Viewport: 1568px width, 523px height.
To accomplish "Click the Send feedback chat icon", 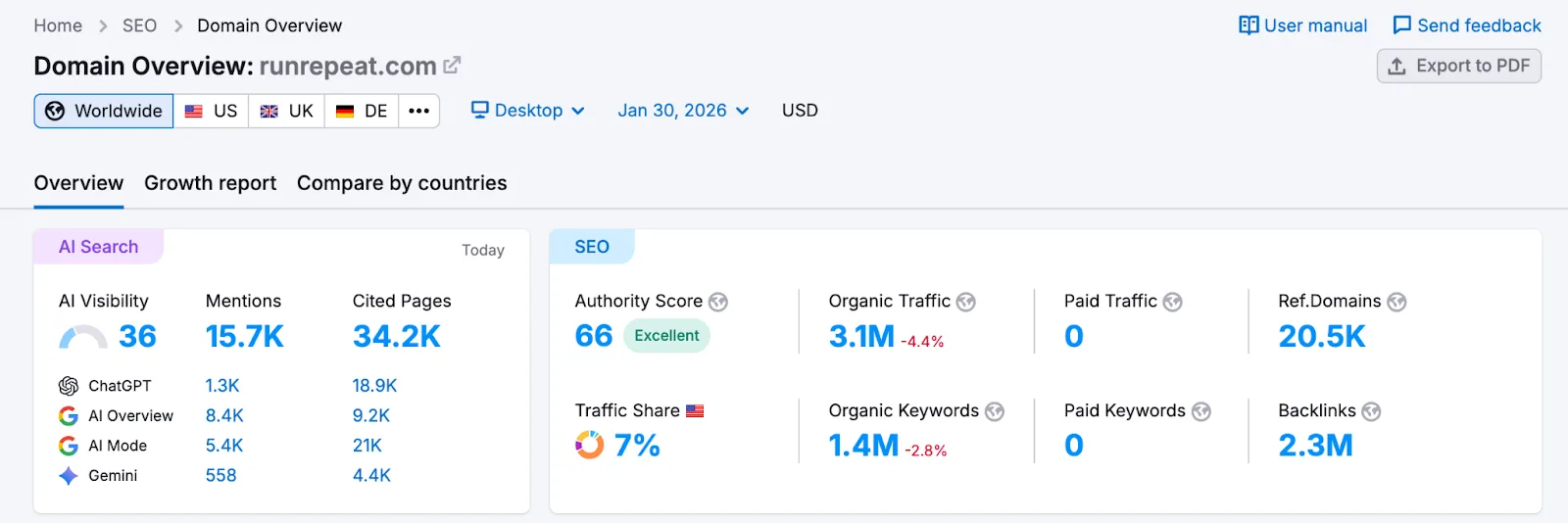I will (1402, 25).
